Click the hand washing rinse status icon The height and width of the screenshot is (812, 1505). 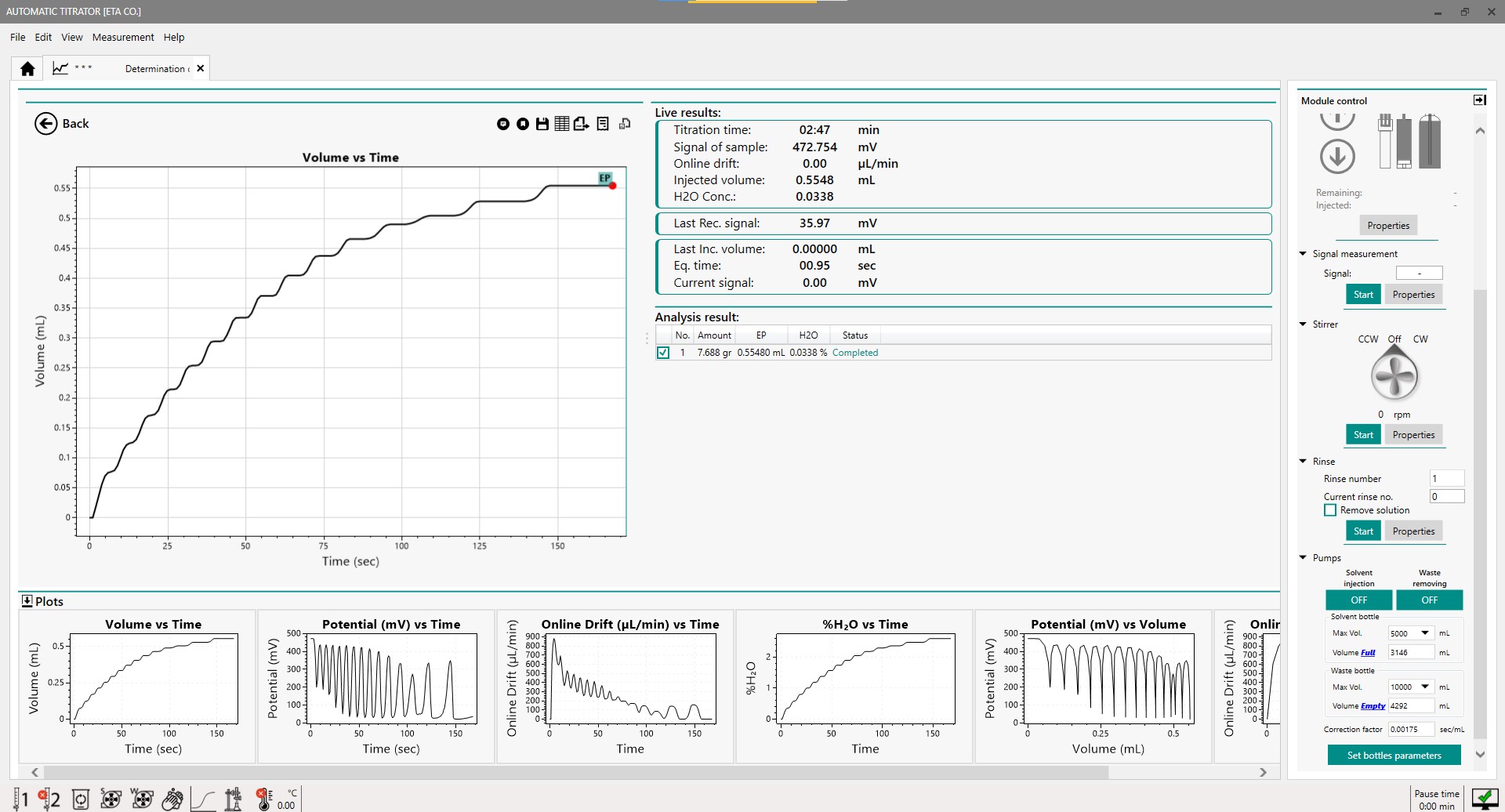coord(172,799)
